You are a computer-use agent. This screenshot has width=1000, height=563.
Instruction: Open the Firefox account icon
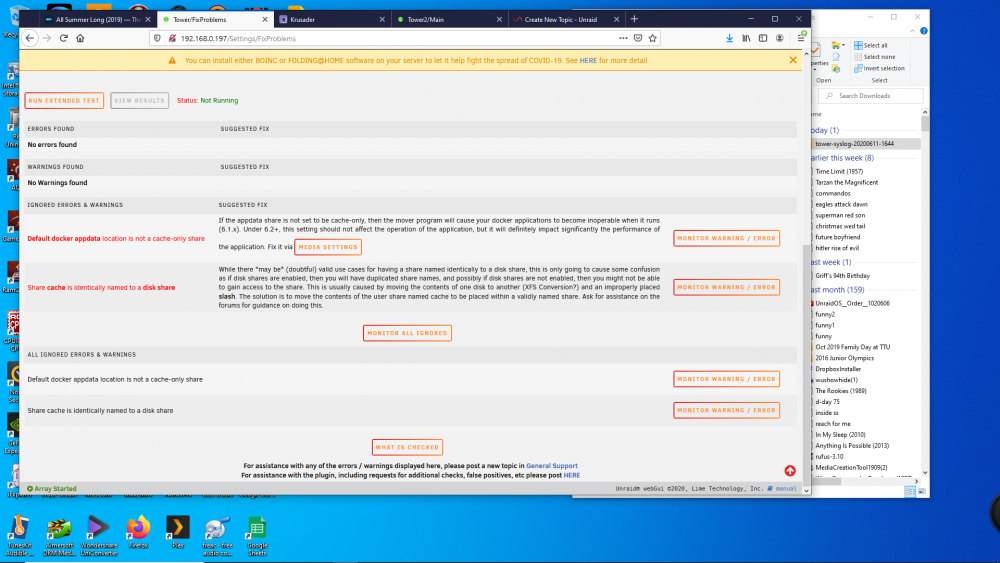(779, 38)
